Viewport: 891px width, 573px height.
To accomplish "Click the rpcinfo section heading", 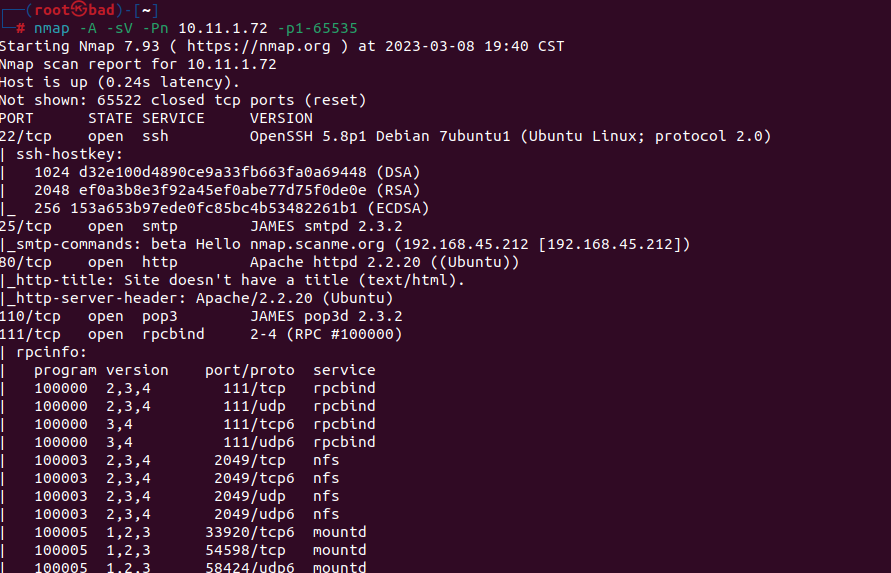I will tap(51, 352).
